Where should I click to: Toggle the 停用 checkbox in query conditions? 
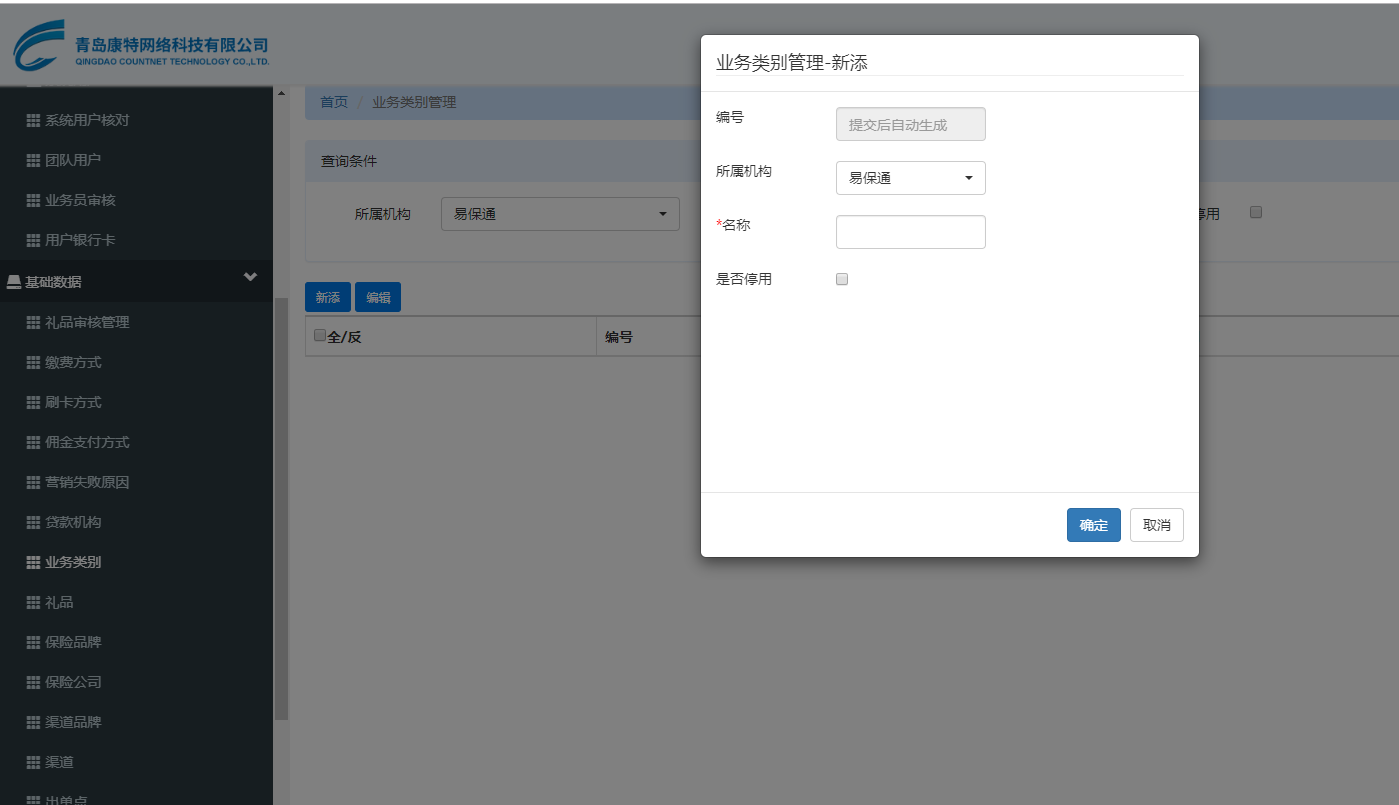[x=1256, y=212]
